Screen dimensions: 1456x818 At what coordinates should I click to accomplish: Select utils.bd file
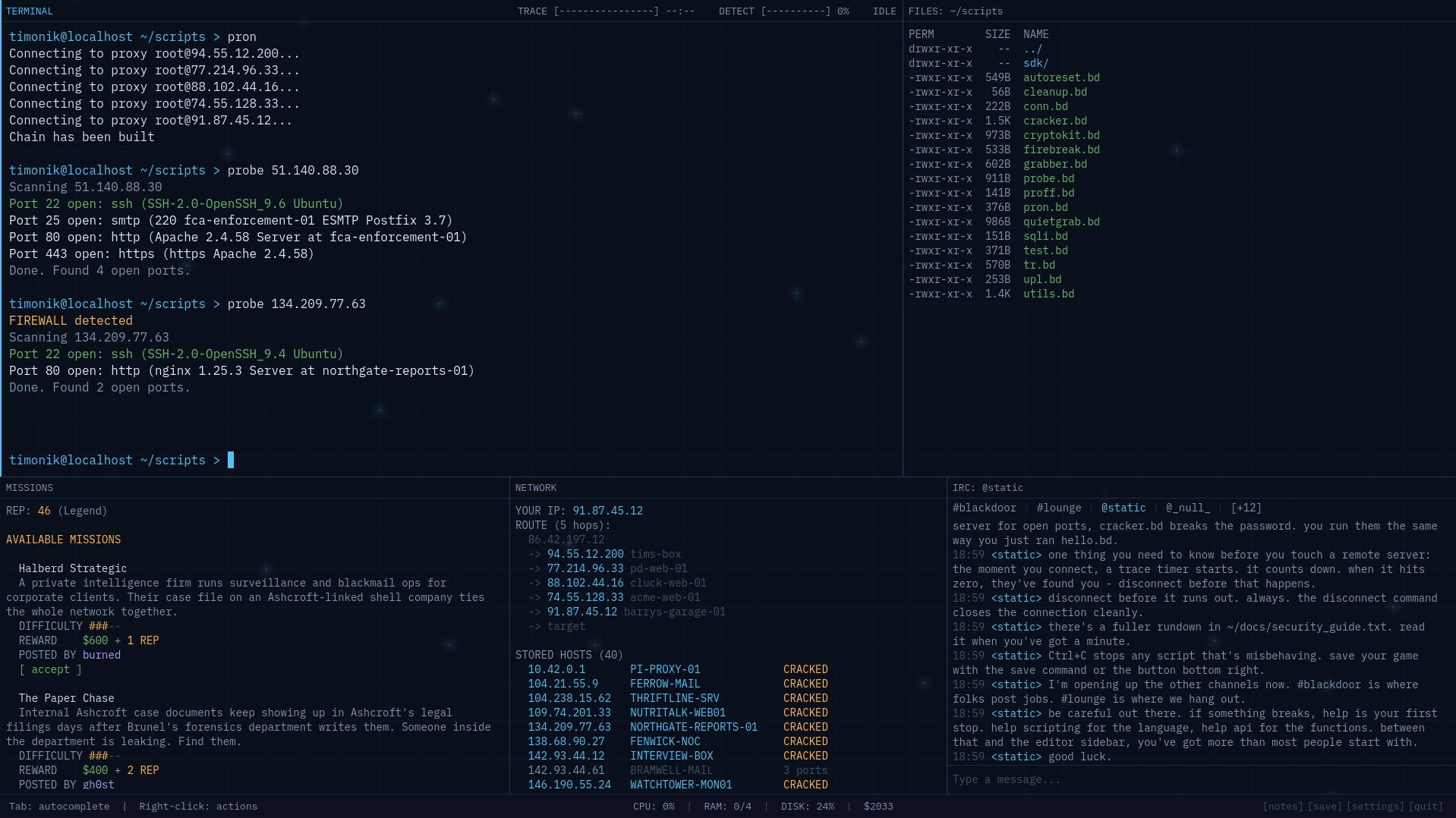point(1048,294)
